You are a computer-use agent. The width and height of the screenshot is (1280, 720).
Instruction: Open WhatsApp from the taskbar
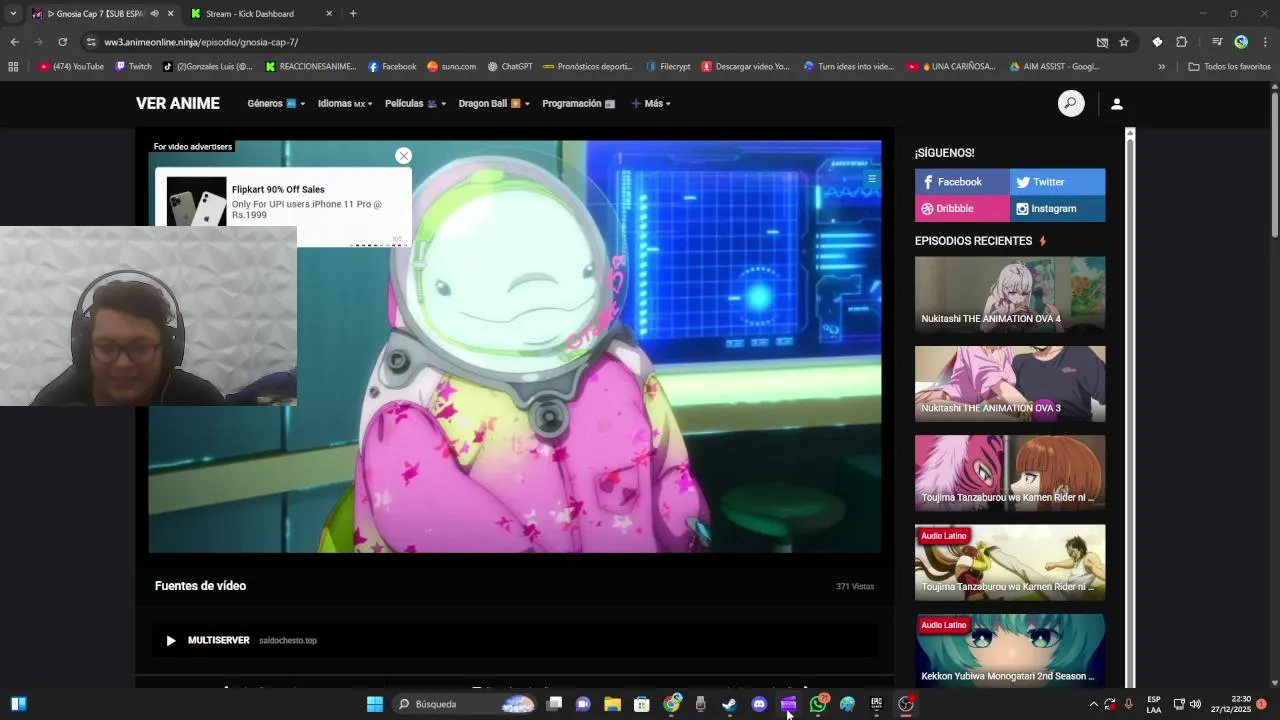(x=818, y=704)
